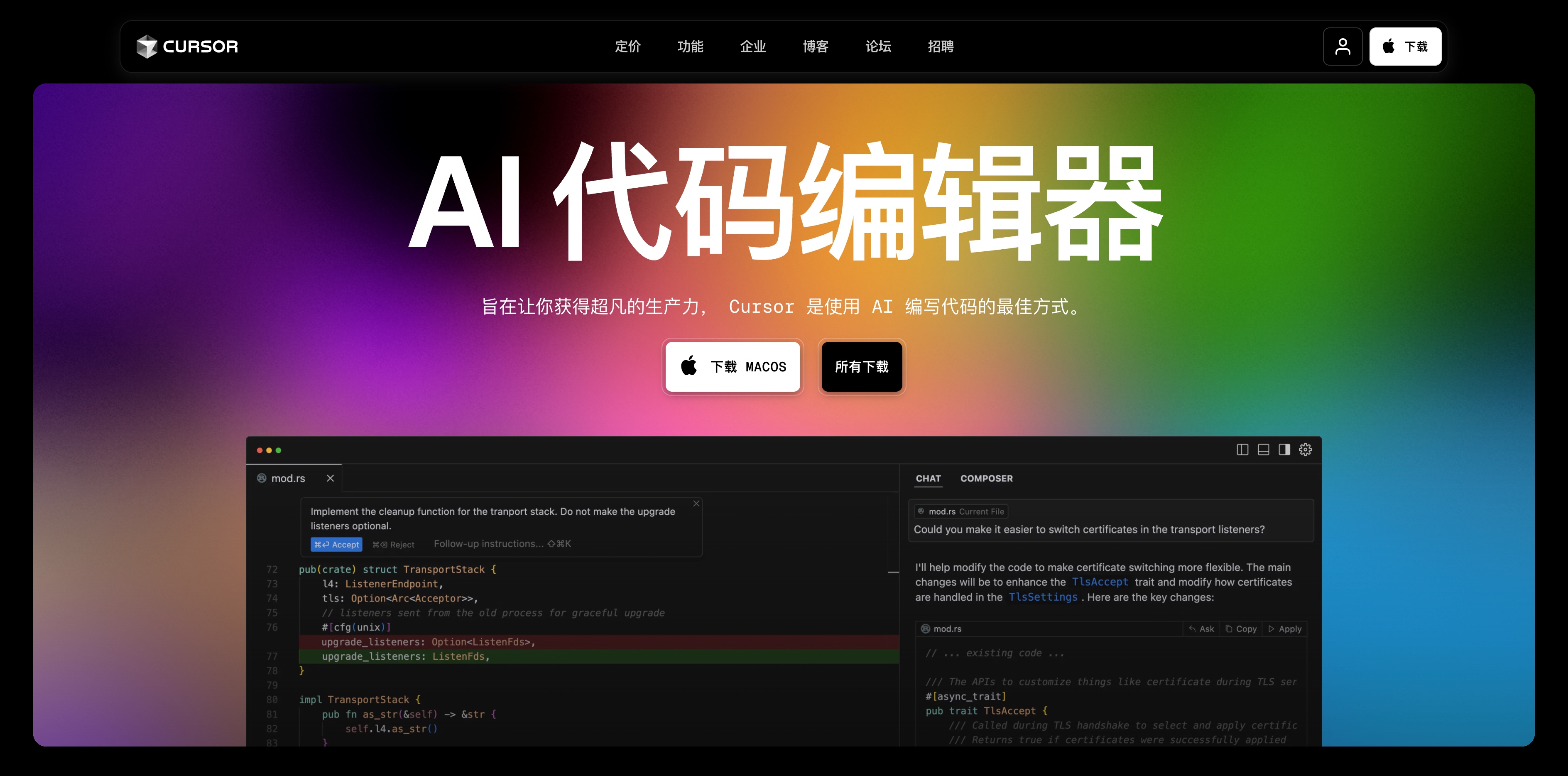Click the chat question about switching certificates
The image size is (1568, 776).
[1089, 530]
